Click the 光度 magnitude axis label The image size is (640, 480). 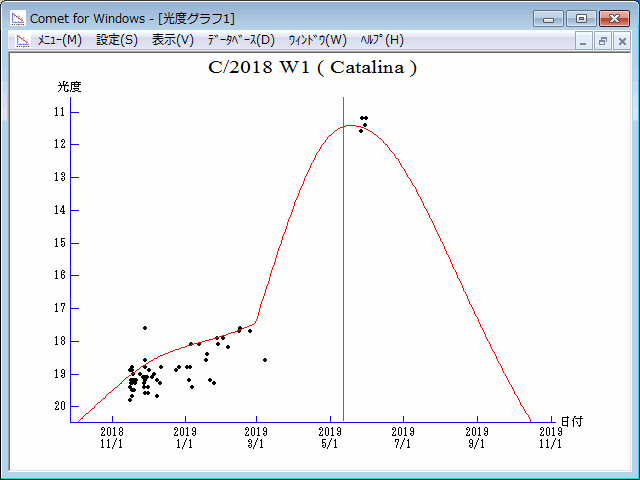[69, 87]
